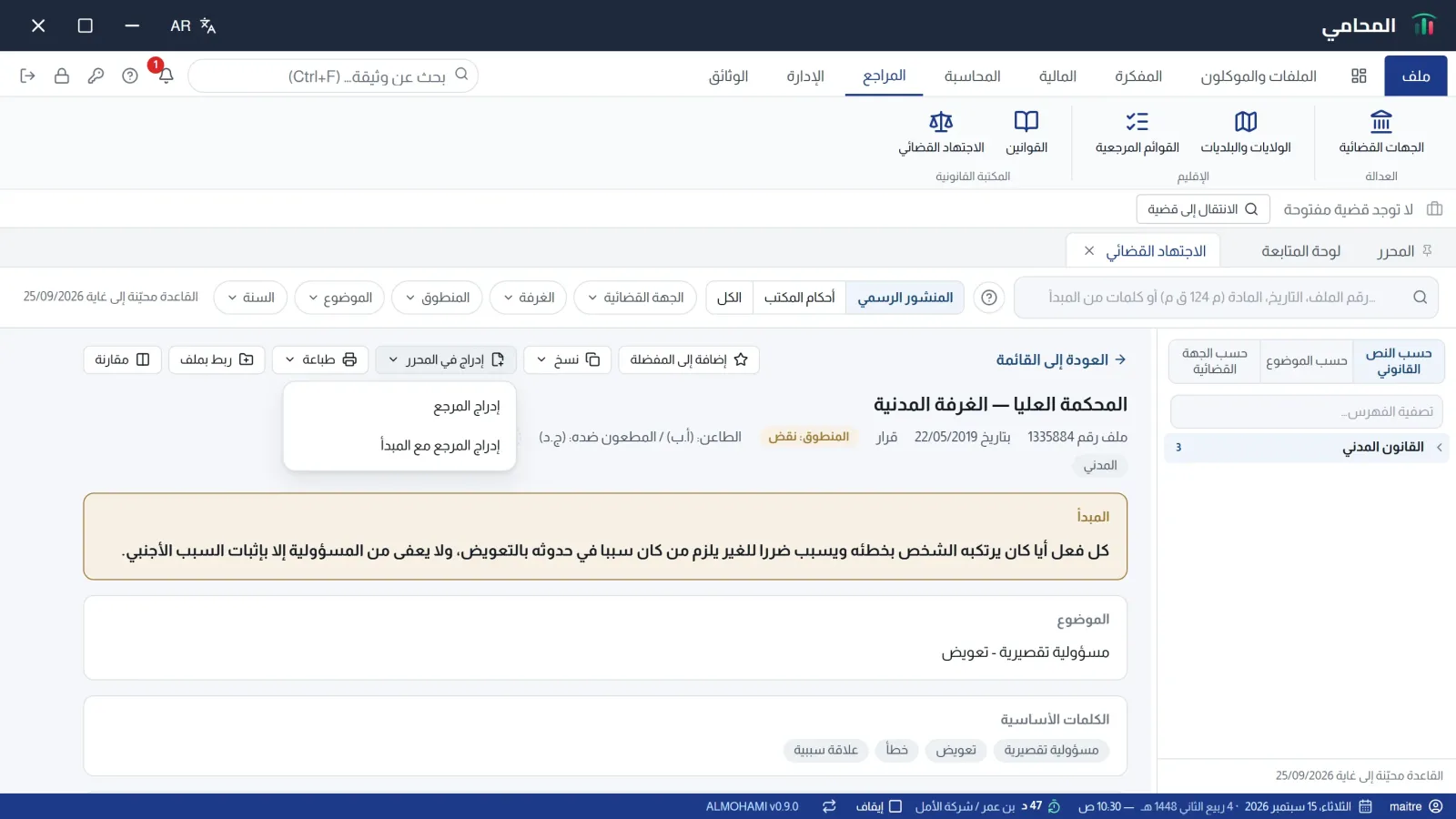Open the المالية top menu tab
Screen dimensions: 1456x819
(x=1057, y=76)
